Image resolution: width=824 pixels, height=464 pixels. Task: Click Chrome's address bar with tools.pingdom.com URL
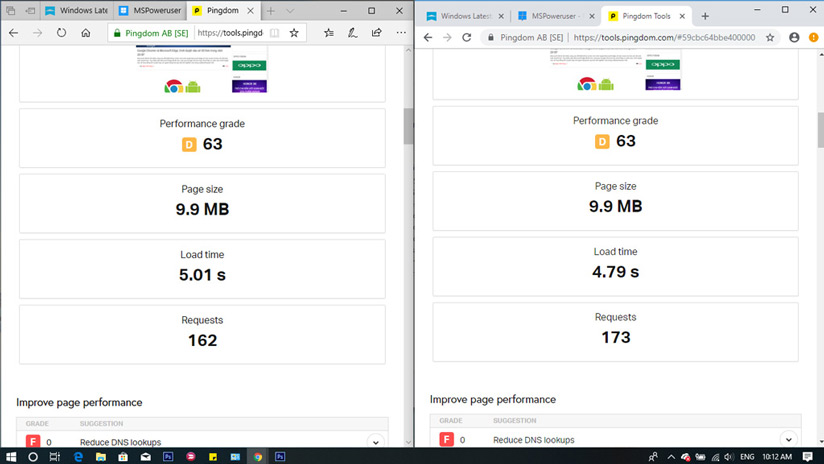[x=664, y=37]
